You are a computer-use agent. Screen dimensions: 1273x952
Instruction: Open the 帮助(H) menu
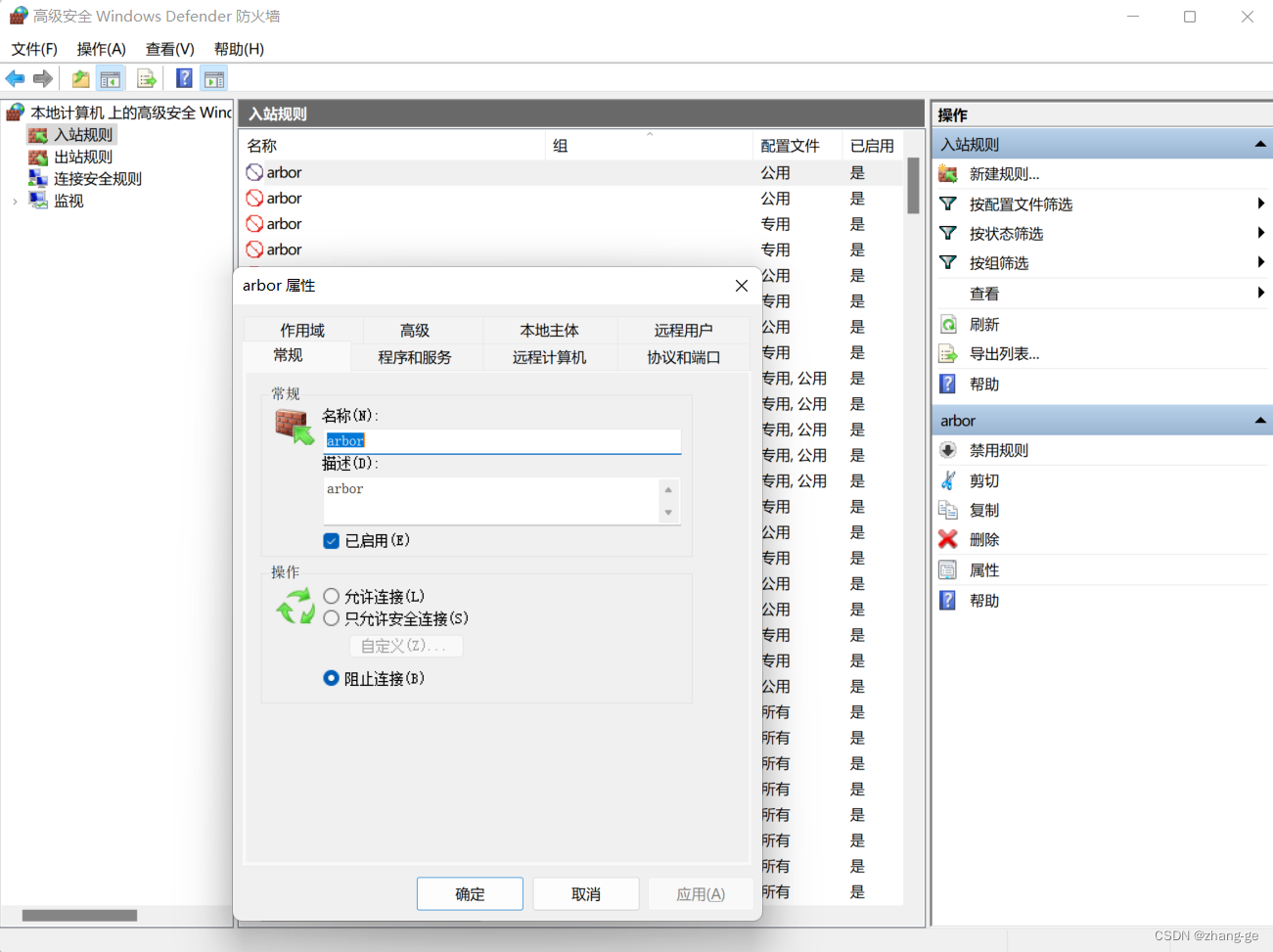[x=239, y=49]
